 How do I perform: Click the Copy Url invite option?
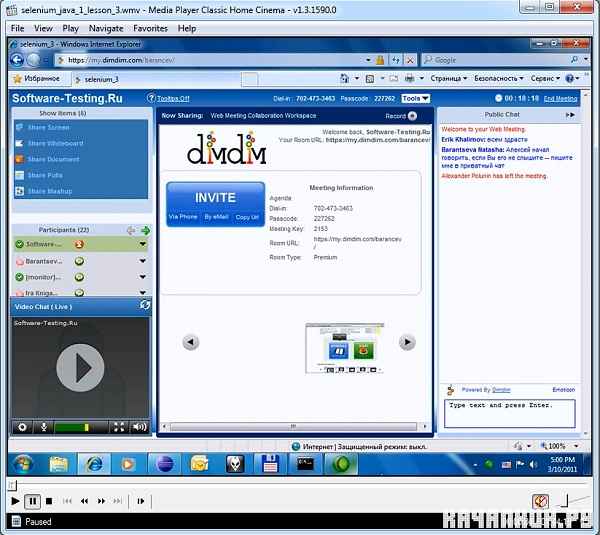pyautogui.click(x=247, y=217)
